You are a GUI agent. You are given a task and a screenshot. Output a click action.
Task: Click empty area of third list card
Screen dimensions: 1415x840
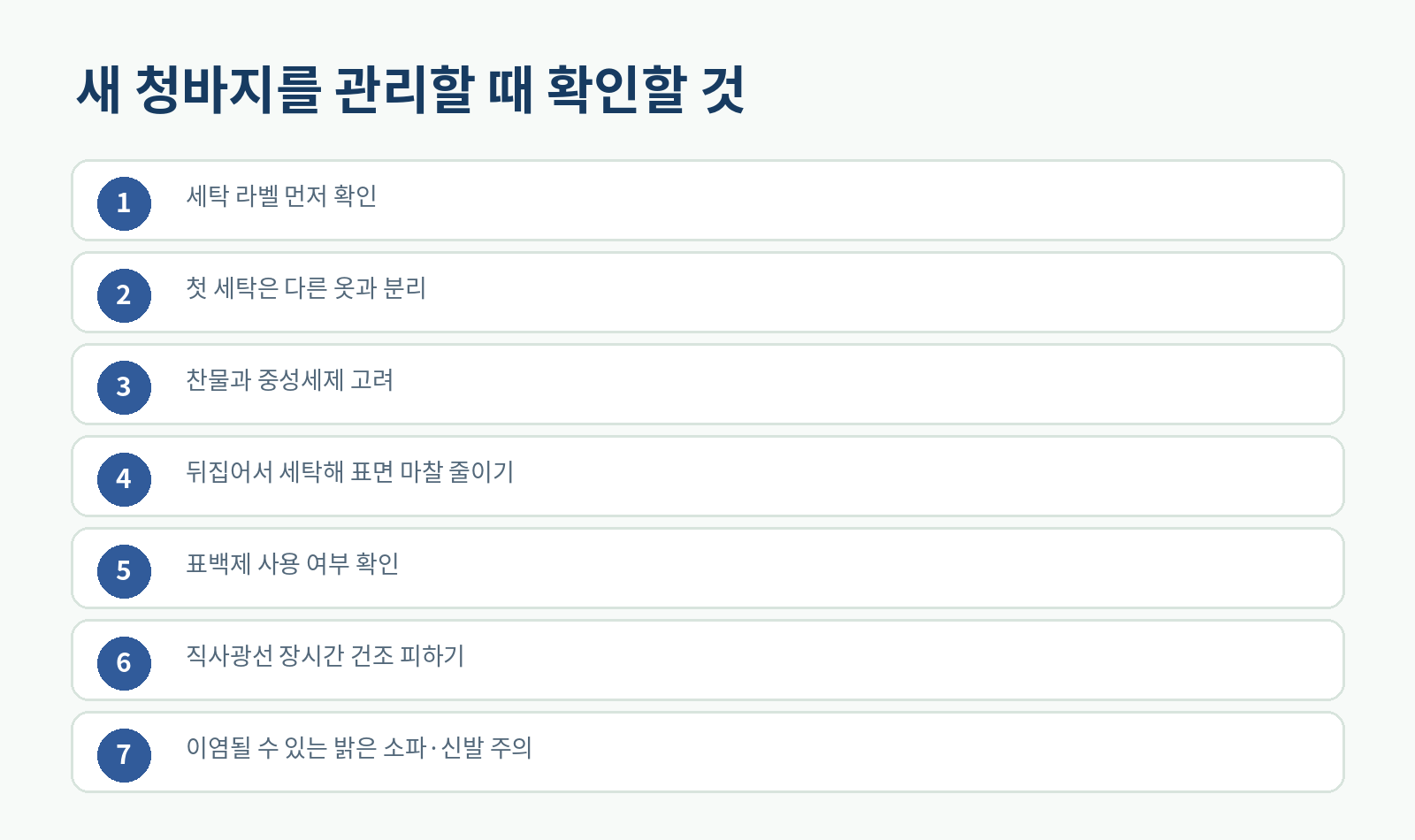point(849,385)
